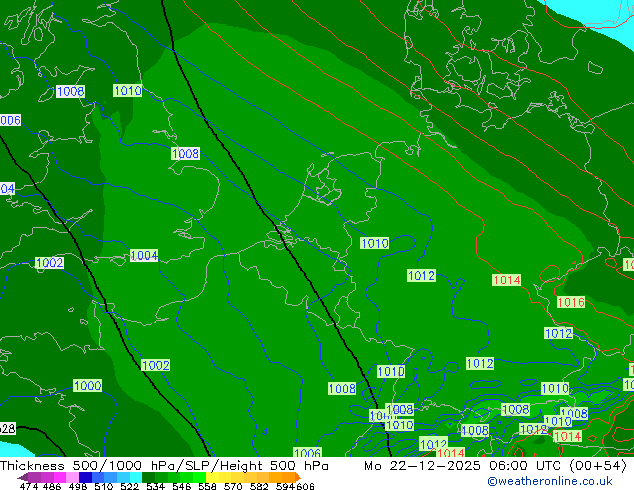The image size is (634, 490).
Task: Pick the first yellow swatch after lime green
Action: (x=212, y=477)
